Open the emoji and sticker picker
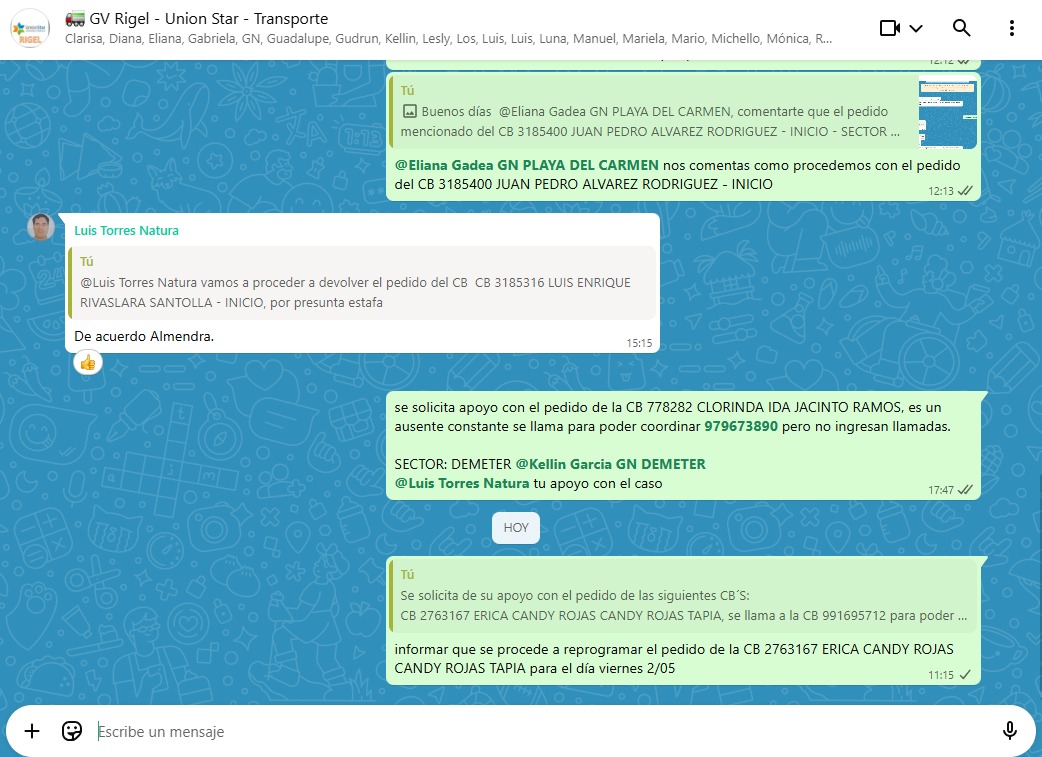 point(72,731)
